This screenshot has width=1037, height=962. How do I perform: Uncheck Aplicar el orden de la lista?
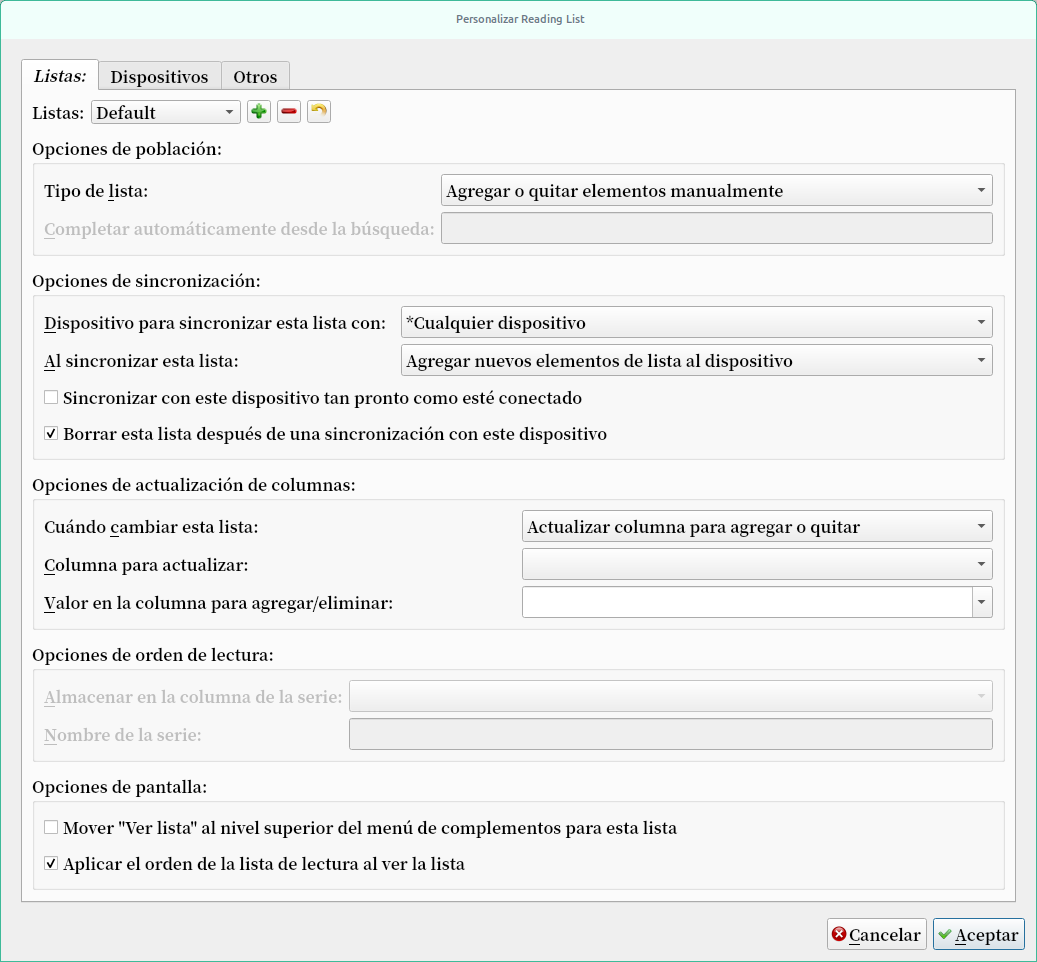tap(51, 863)
